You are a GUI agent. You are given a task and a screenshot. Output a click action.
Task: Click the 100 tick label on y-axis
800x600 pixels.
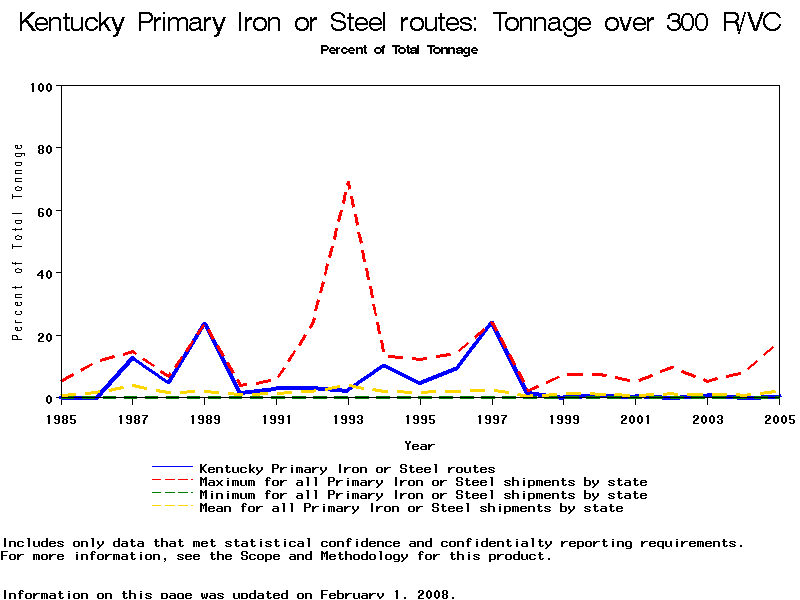click(x=41, y=87)
